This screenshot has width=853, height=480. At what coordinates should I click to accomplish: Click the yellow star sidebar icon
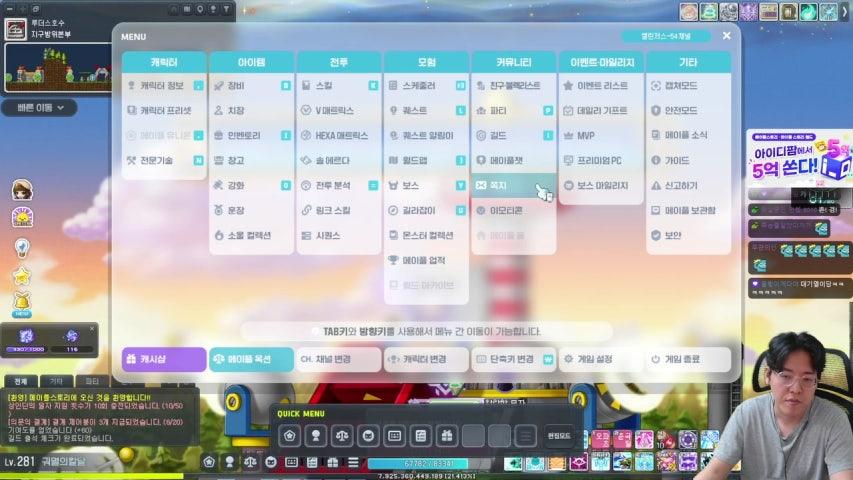[22, 276]
